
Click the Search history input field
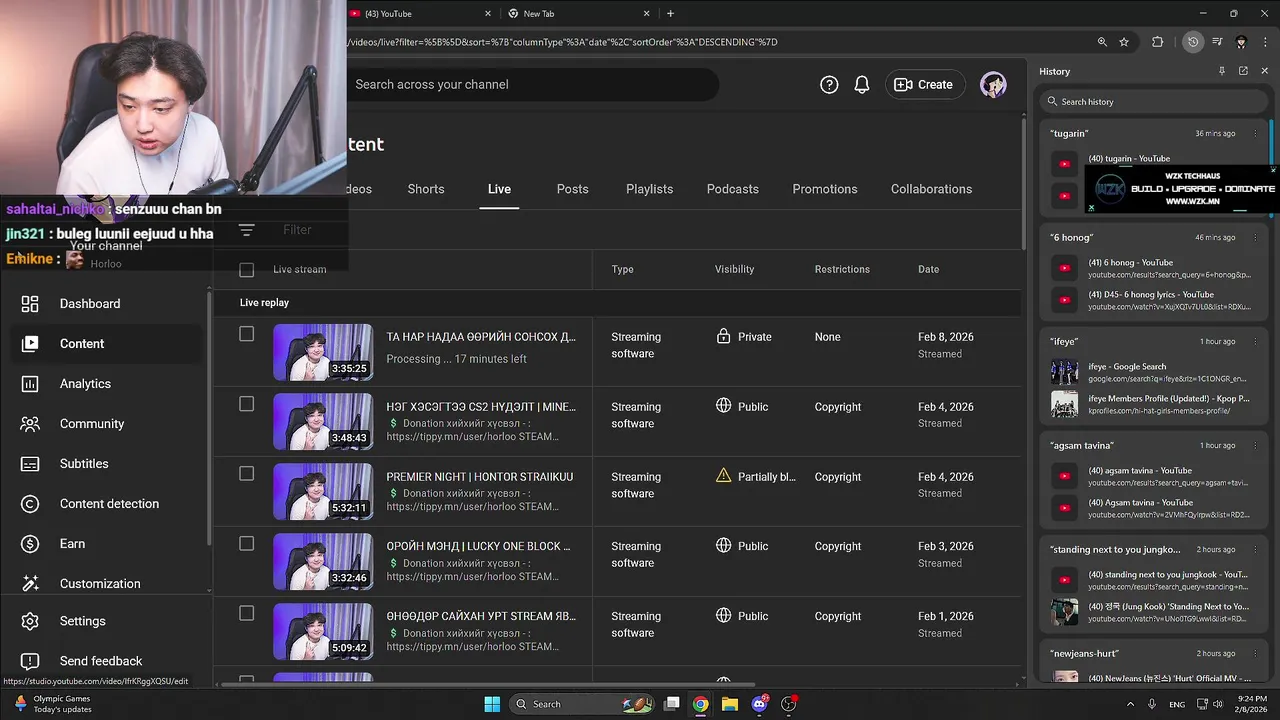coord(1154,101)
